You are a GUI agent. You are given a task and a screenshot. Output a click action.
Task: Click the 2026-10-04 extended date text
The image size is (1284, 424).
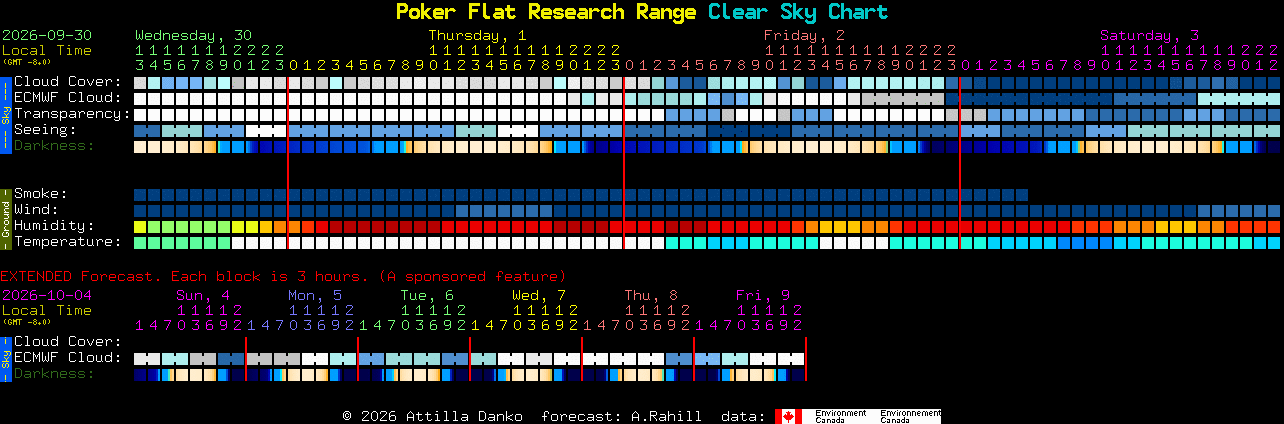point(47,295)
